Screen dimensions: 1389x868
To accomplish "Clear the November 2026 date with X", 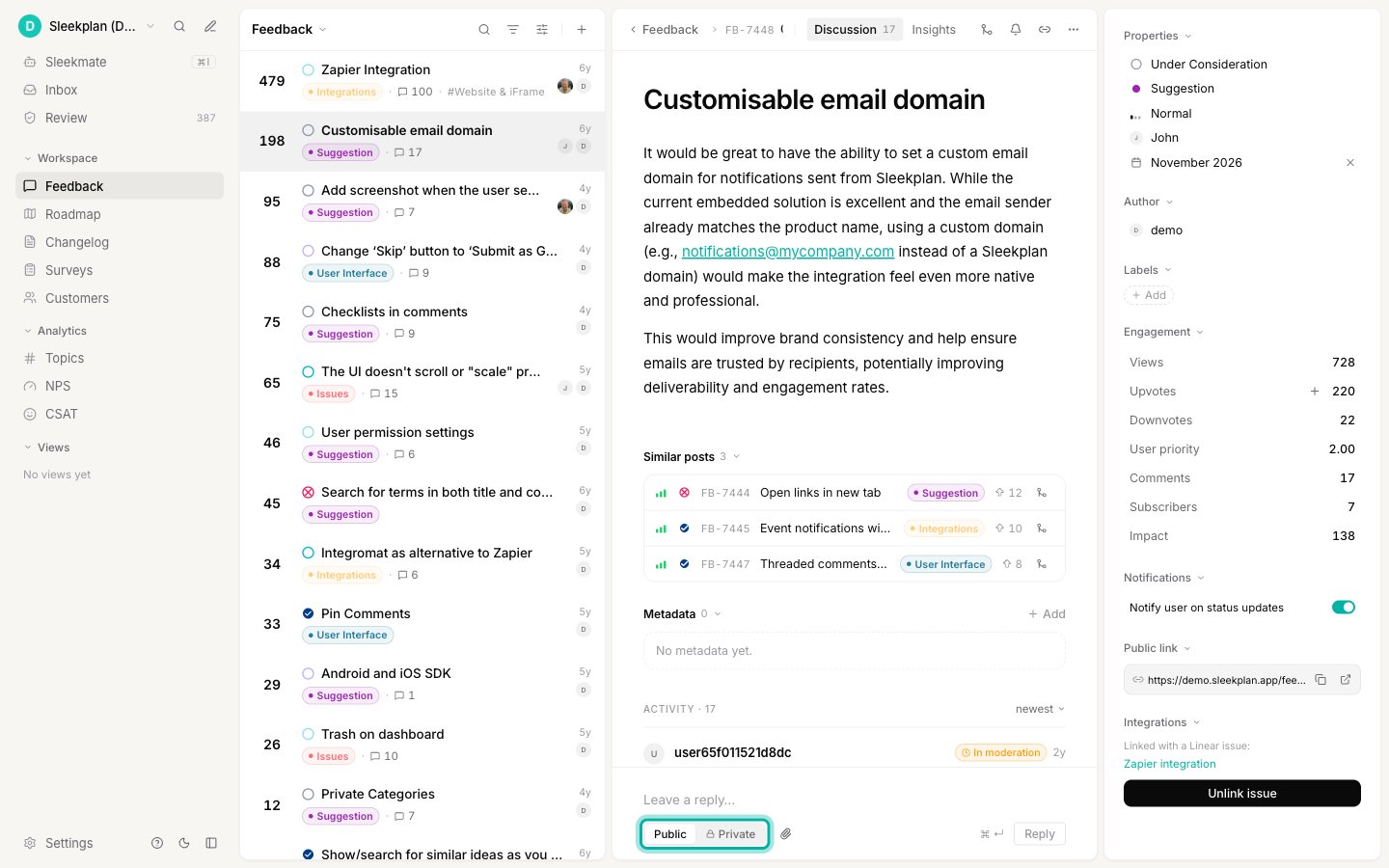I will click(x=1350, y=163).
